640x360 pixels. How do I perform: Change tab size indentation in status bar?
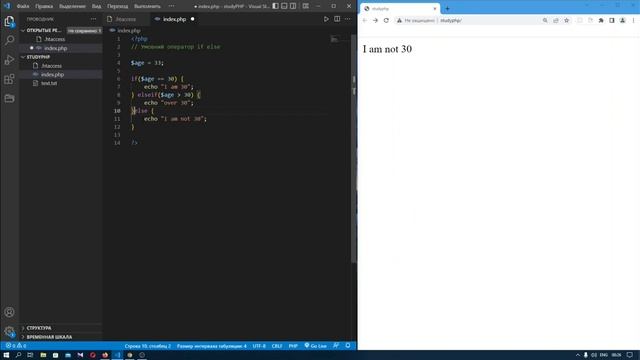tap(211, 346)
